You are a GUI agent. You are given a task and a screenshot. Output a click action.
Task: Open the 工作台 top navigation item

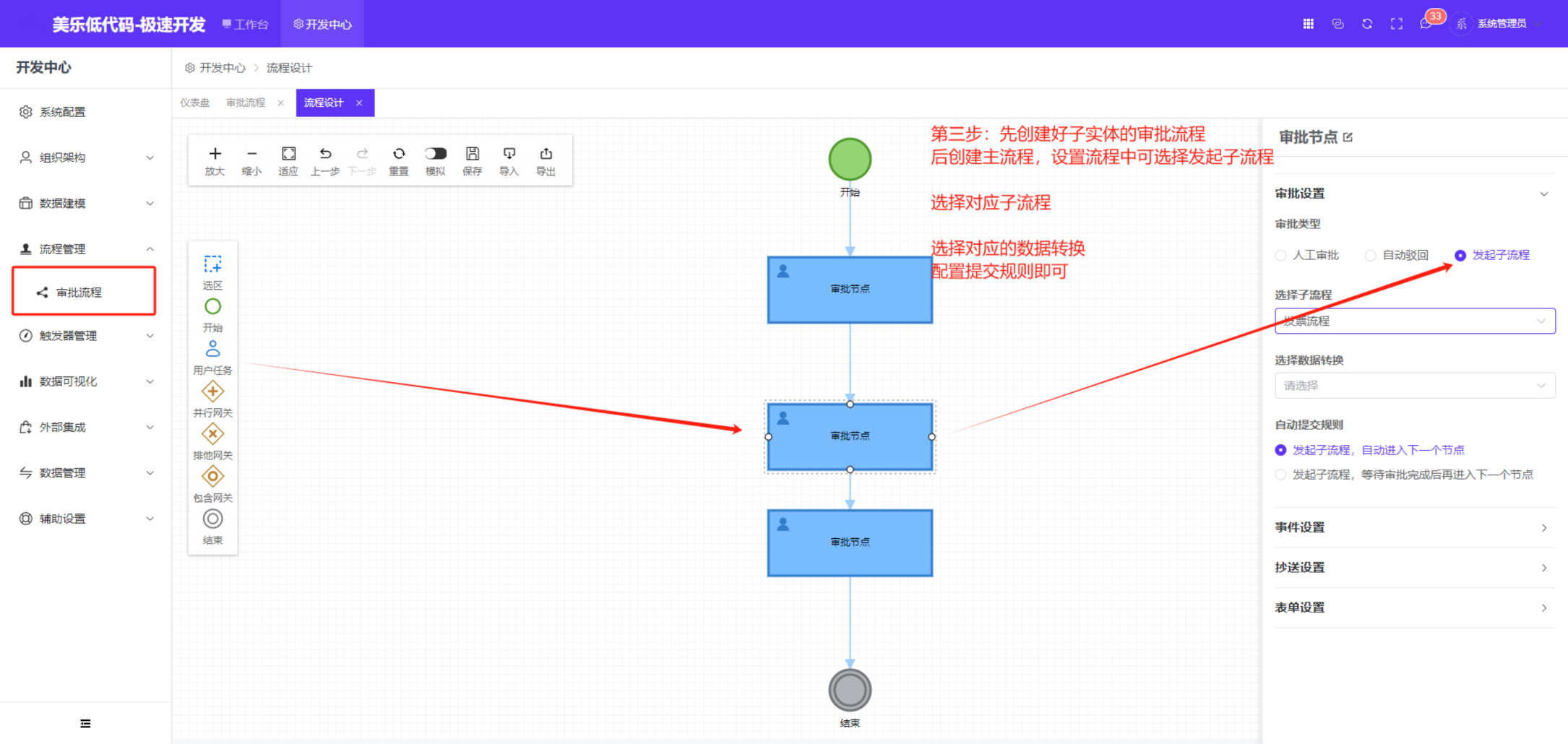click(246, 25)
